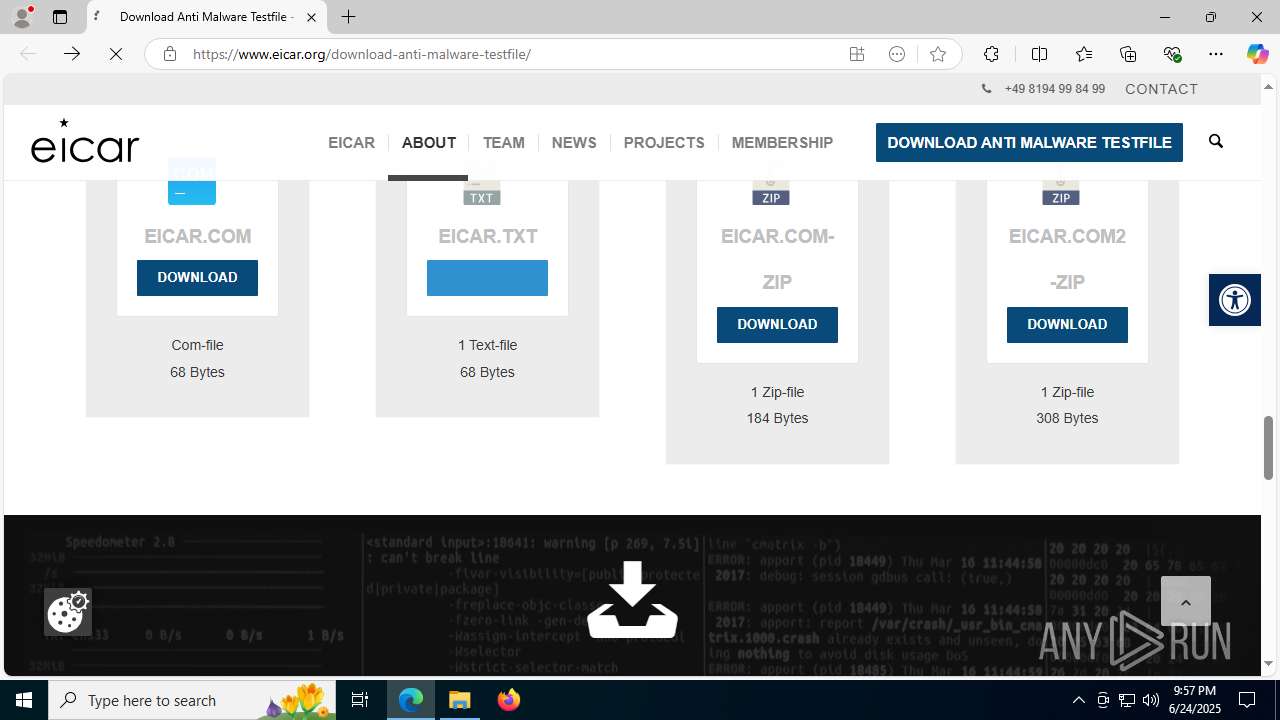
Task: Open a new browser tab
Action: click(348, 17)
